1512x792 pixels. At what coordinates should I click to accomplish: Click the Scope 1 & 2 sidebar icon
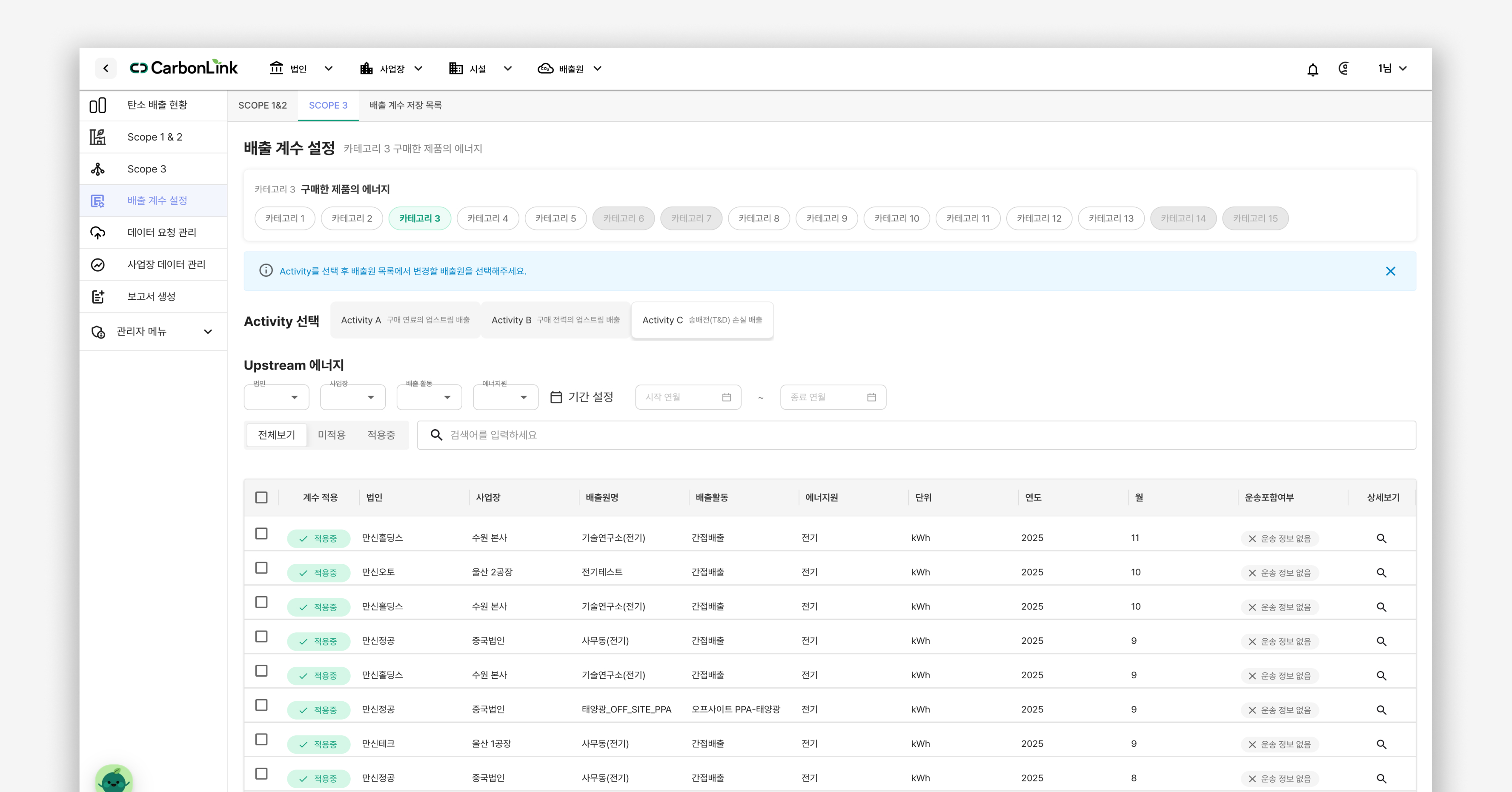coord(97,137)
